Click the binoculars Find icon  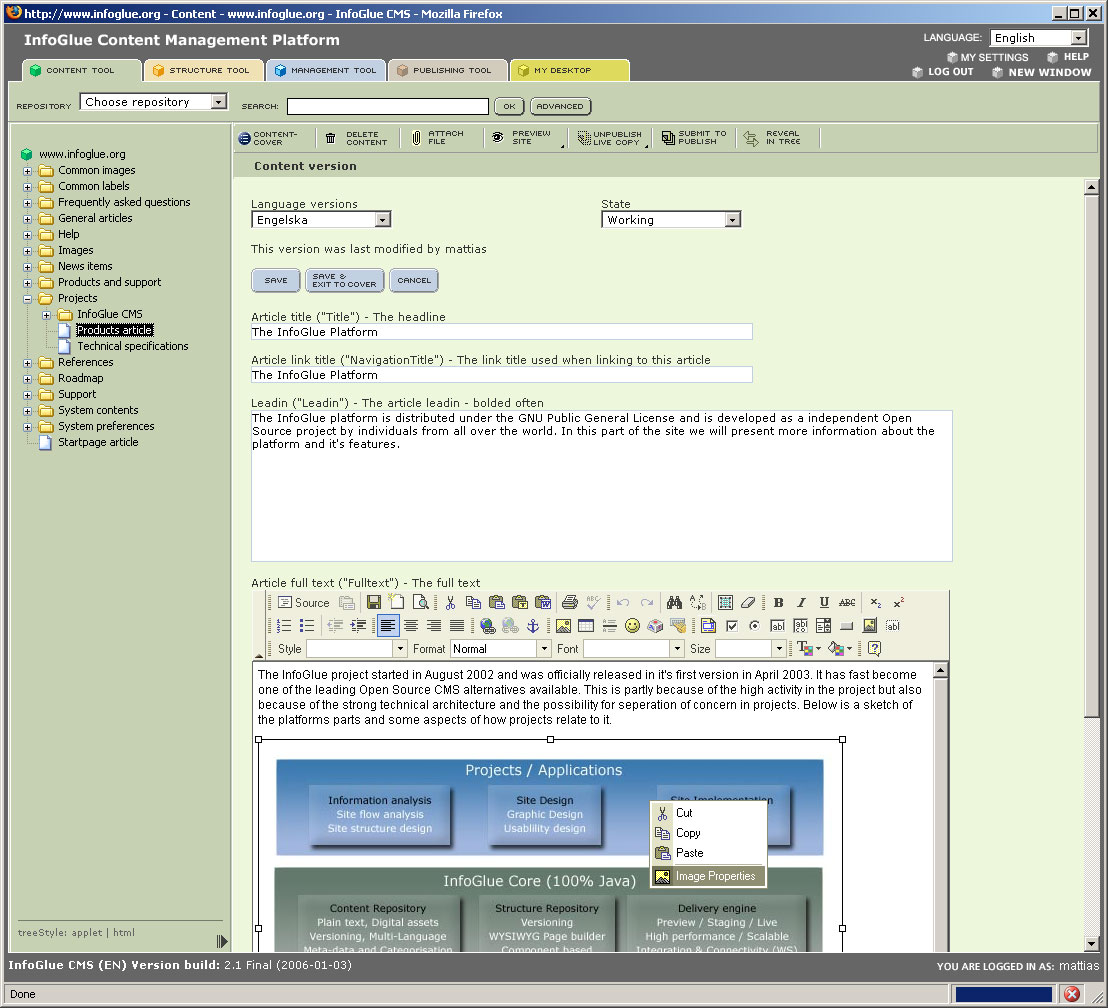click(674, 602)
